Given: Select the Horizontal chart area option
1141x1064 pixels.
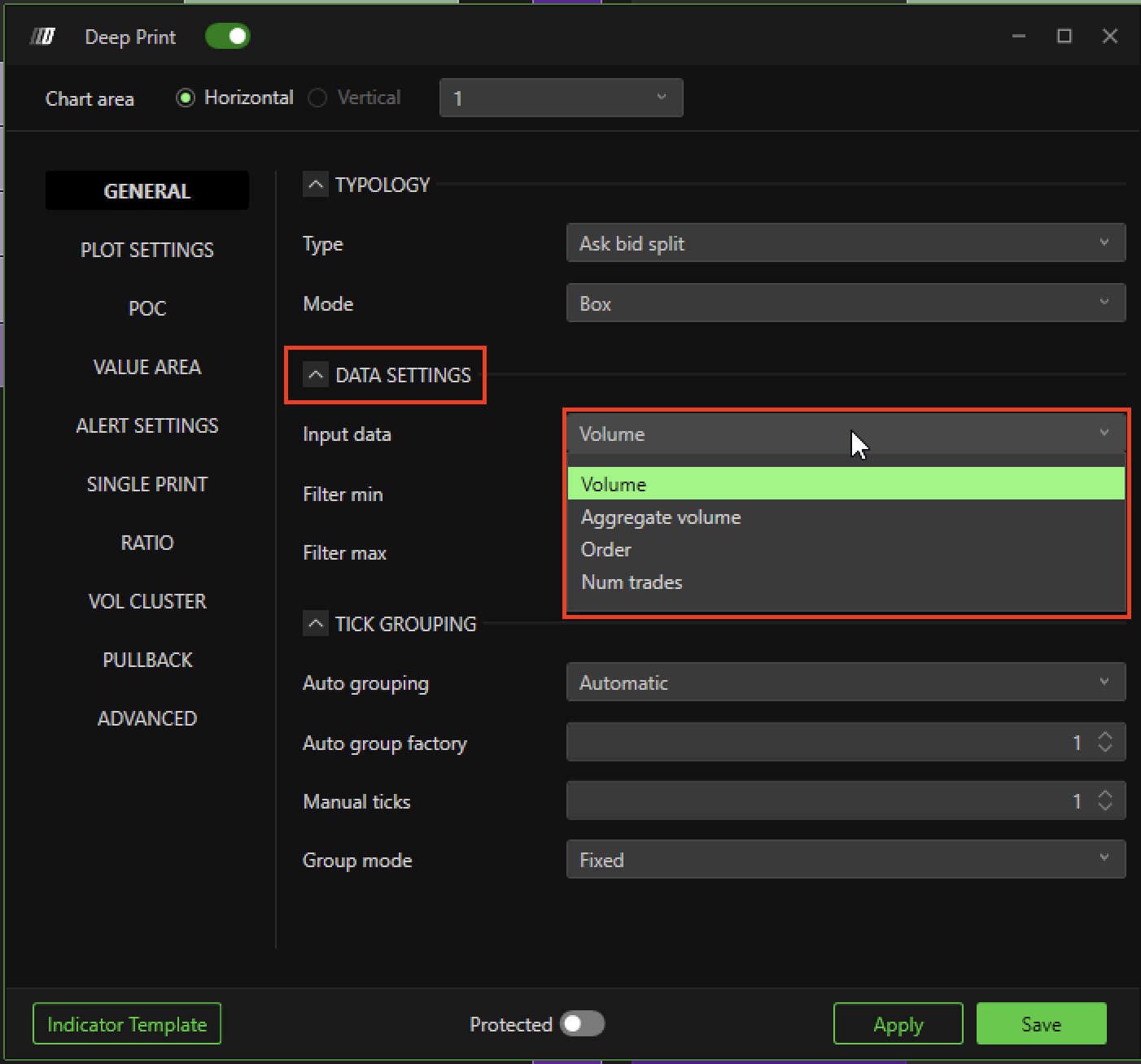Looking at the screenshot, I should point(186,98).
